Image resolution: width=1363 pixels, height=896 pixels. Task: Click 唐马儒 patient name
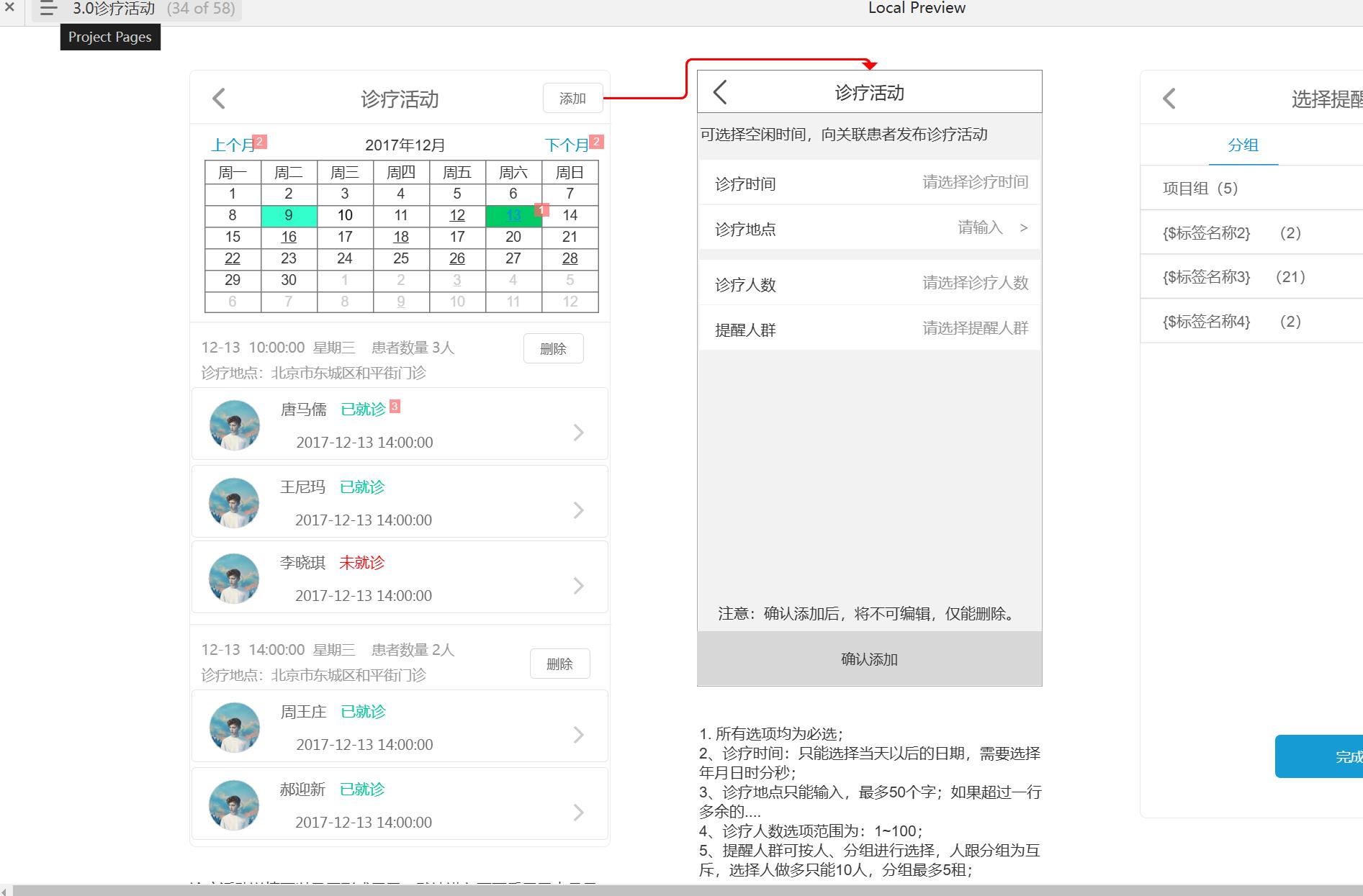point(303,409)
